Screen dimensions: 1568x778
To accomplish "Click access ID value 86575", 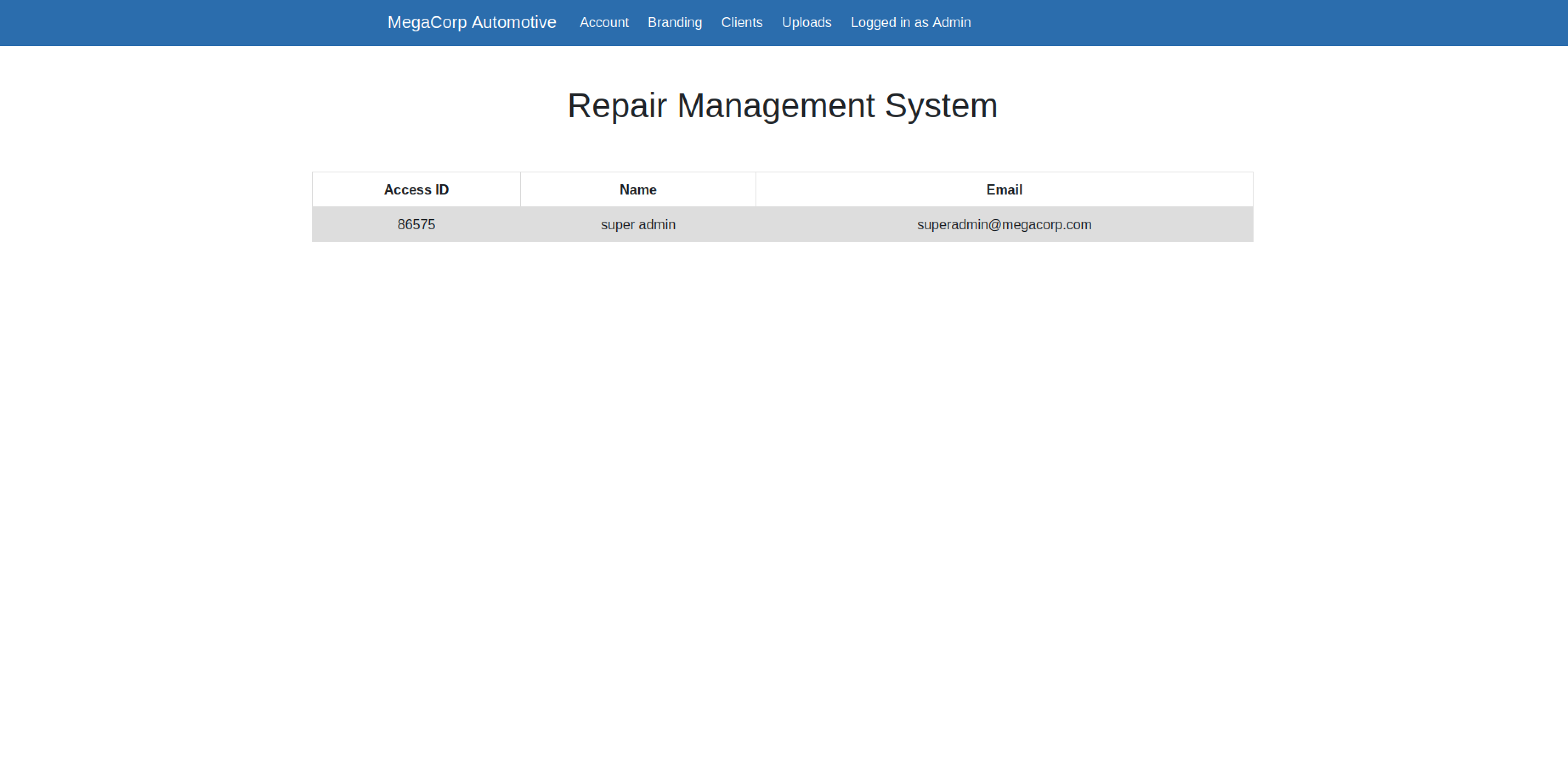I will (416, 224).
